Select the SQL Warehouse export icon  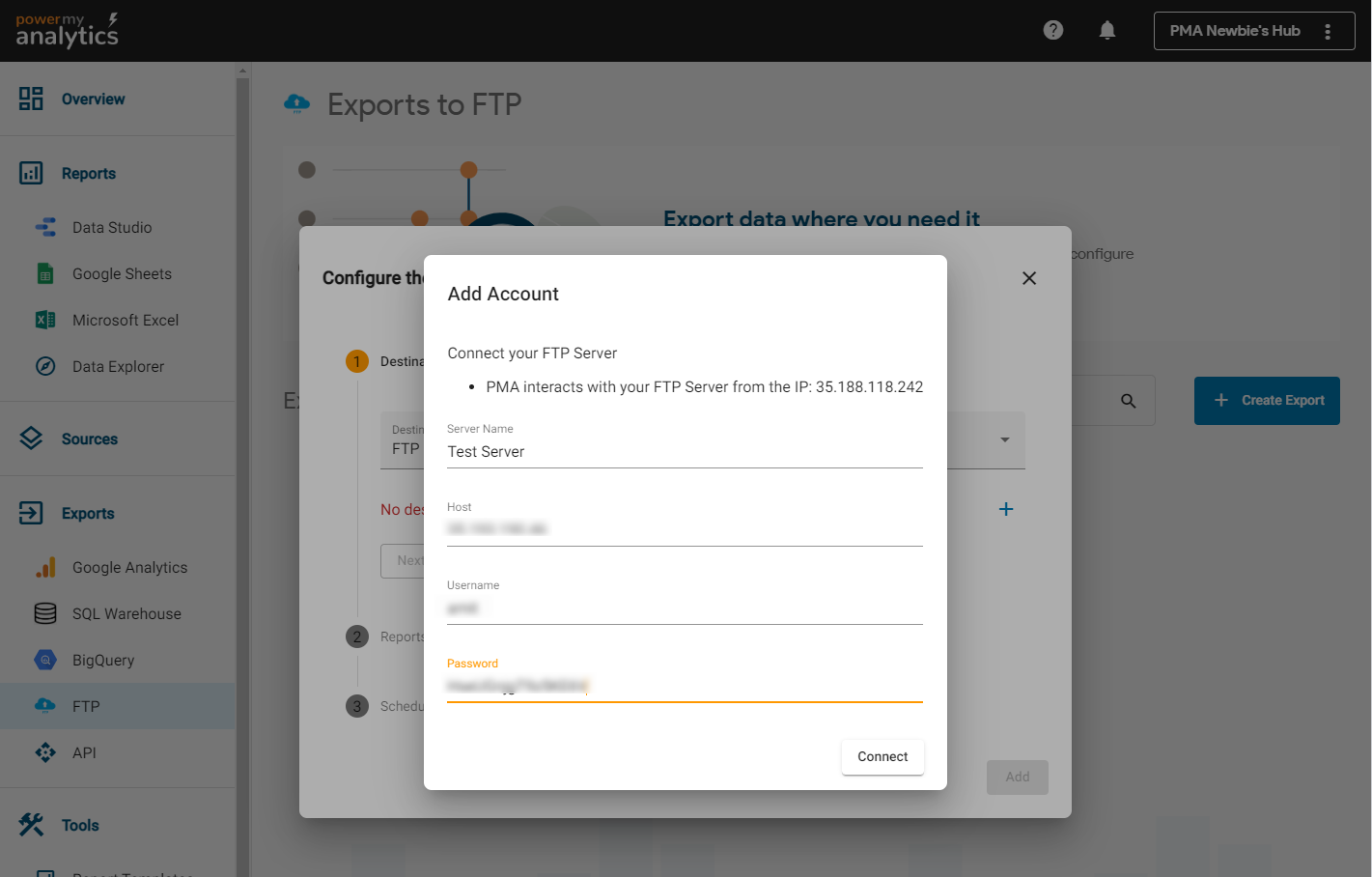pyautogui.click(x=45, y=613)
